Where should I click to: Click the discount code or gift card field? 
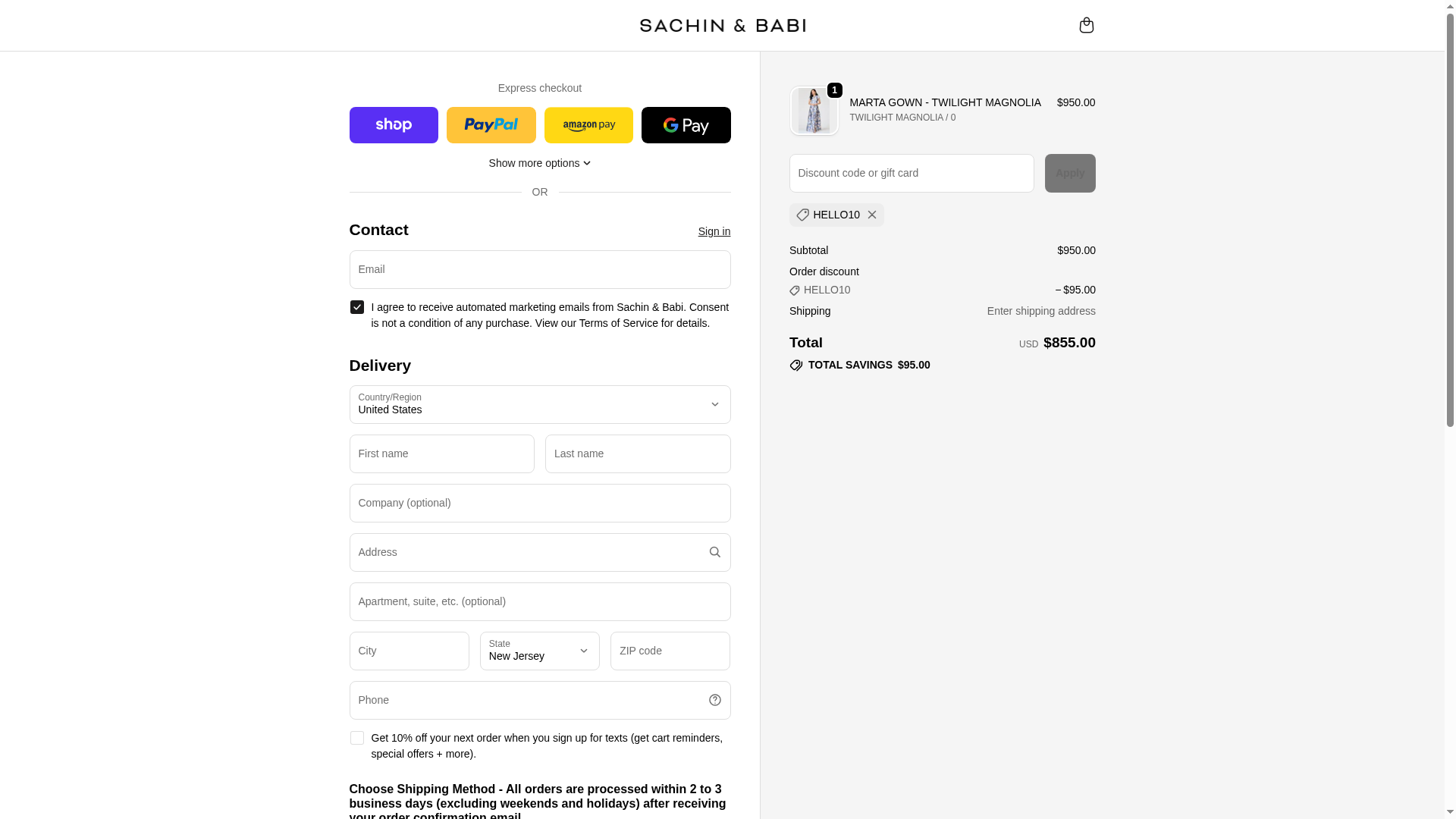tap(911, 173)
